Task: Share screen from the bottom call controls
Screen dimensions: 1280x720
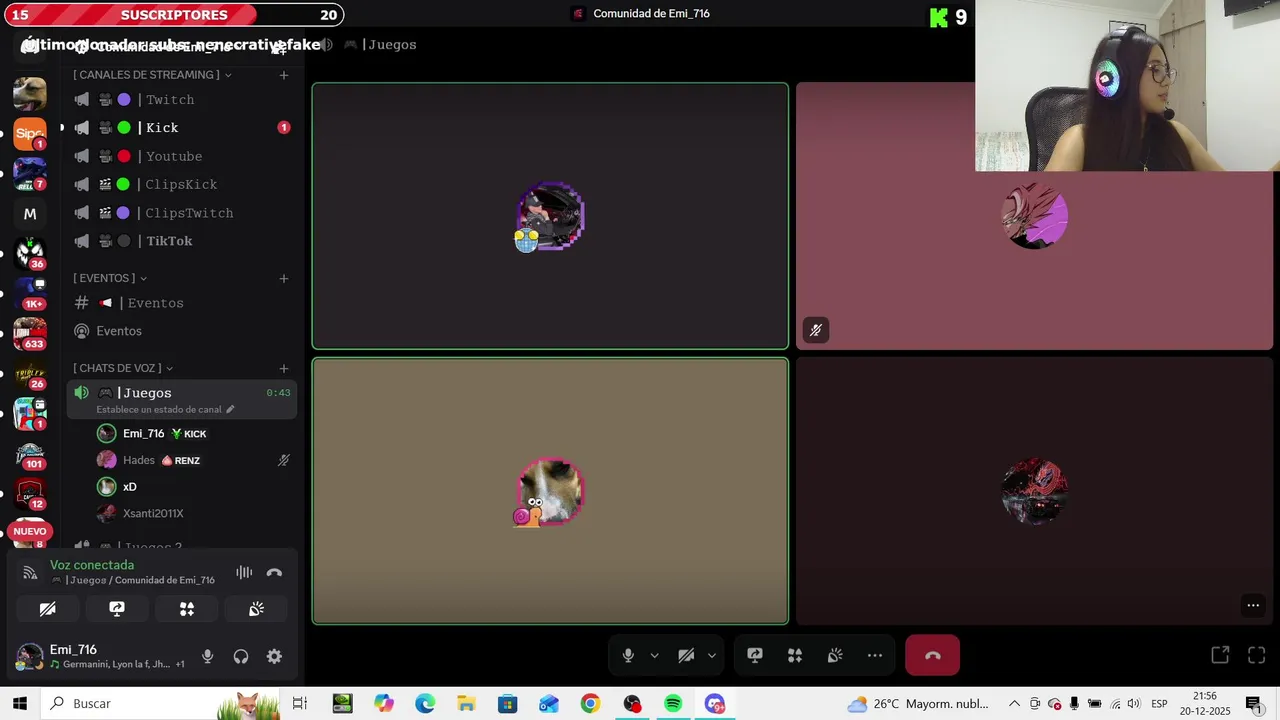Action: coord(755,655)
